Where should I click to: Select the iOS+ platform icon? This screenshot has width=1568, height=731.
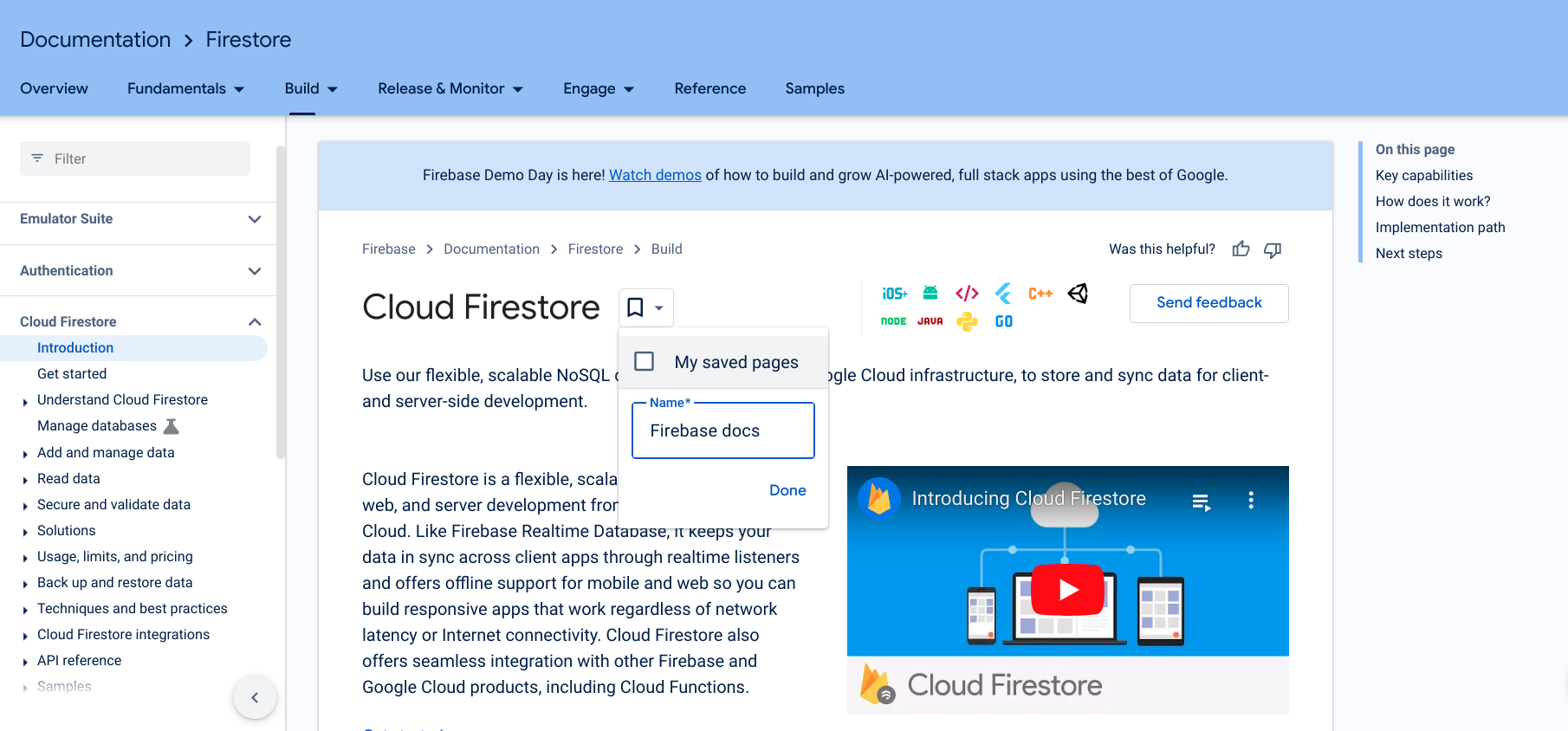[x=894, y=294]
